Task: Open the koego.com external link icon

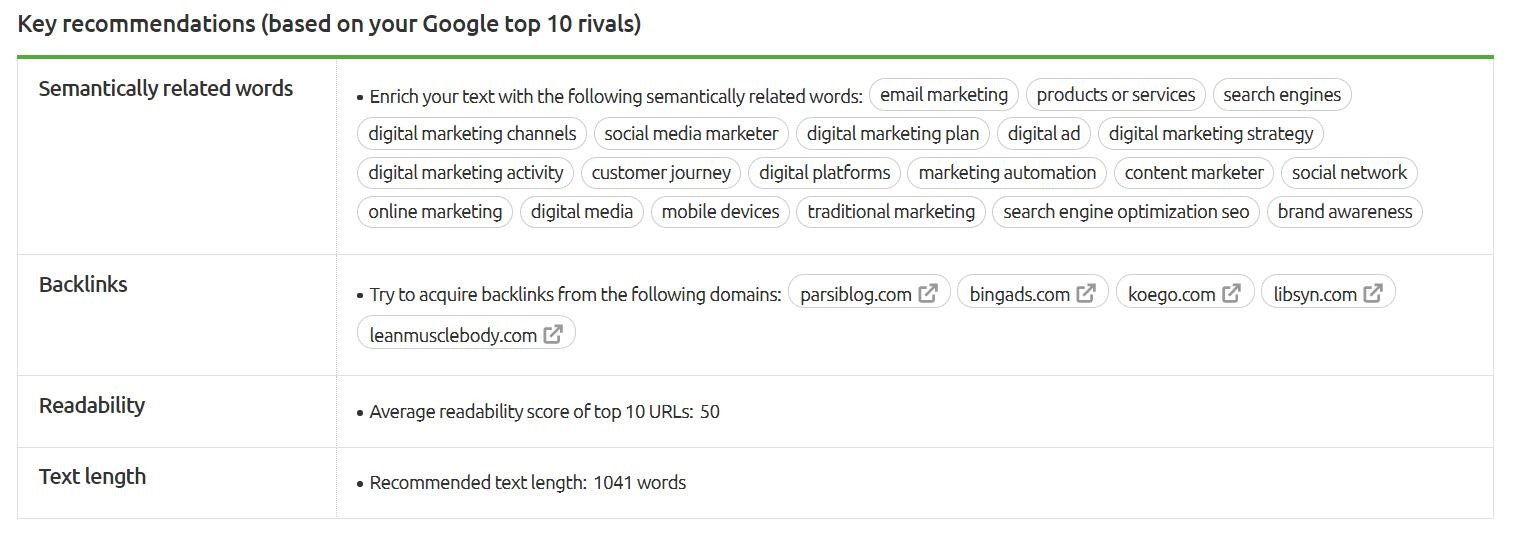Action: click(1232, 293)
